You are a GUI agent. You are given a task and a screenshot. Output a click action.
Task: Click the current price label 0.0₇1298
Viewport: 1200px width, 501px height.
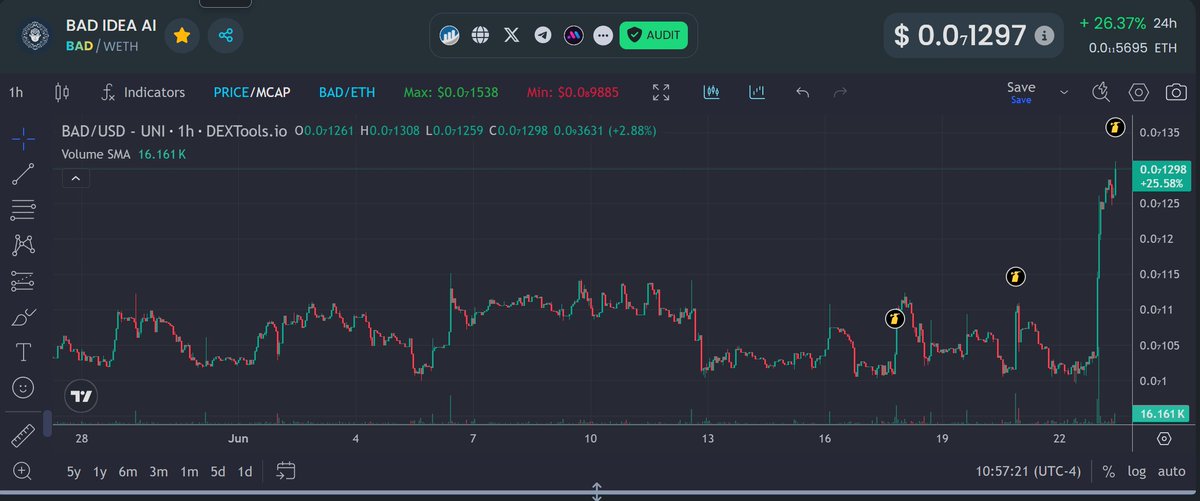coord(1161,176)
